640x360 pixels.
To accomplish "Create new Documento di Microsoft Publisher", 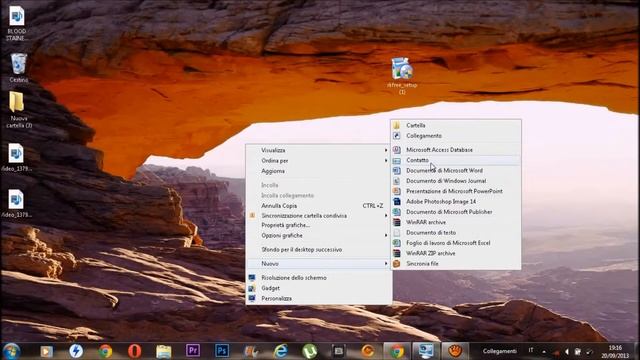I will point(456,212).
